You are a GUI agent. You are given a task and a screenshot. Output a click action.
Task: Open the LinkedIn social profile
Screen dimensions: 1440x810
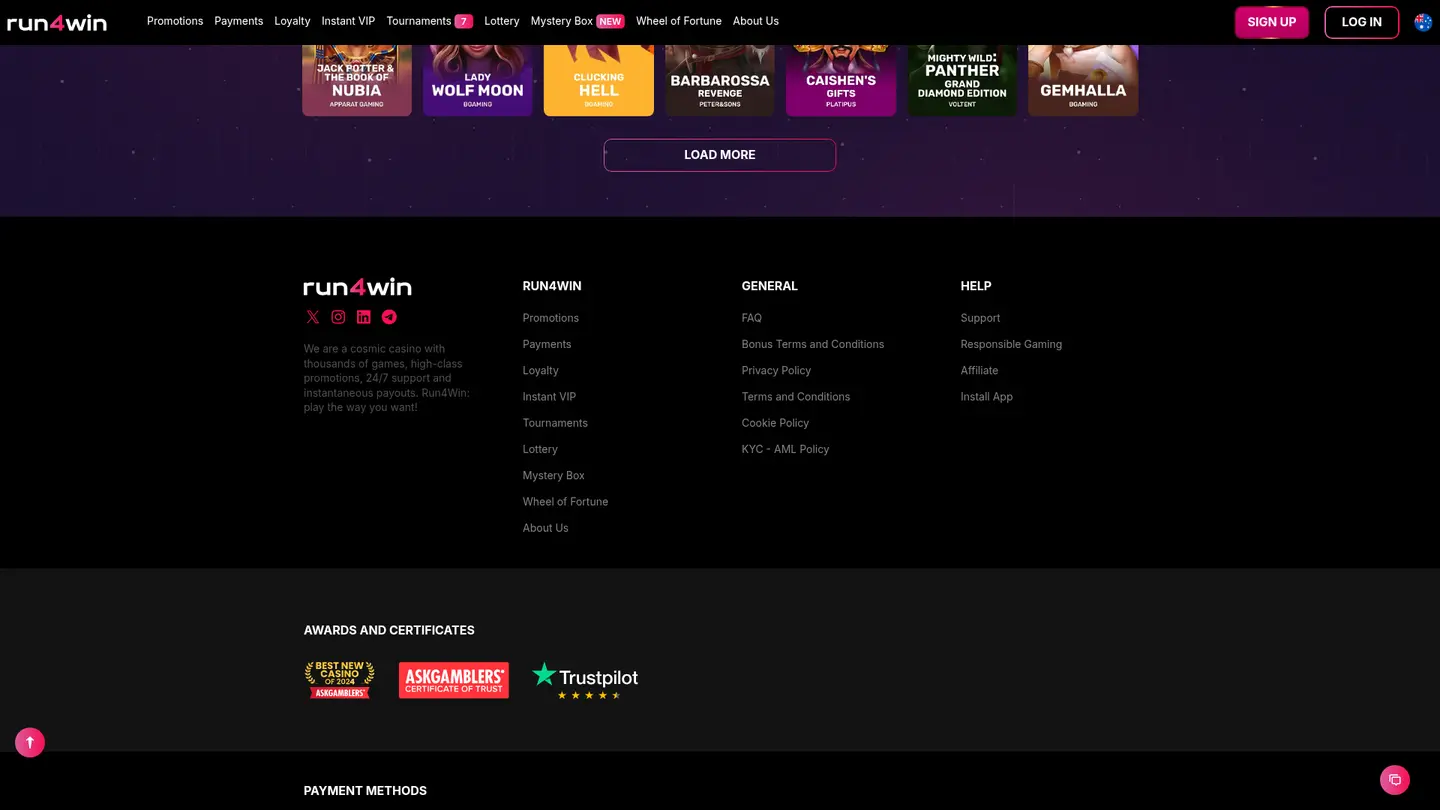coord(364,317)
